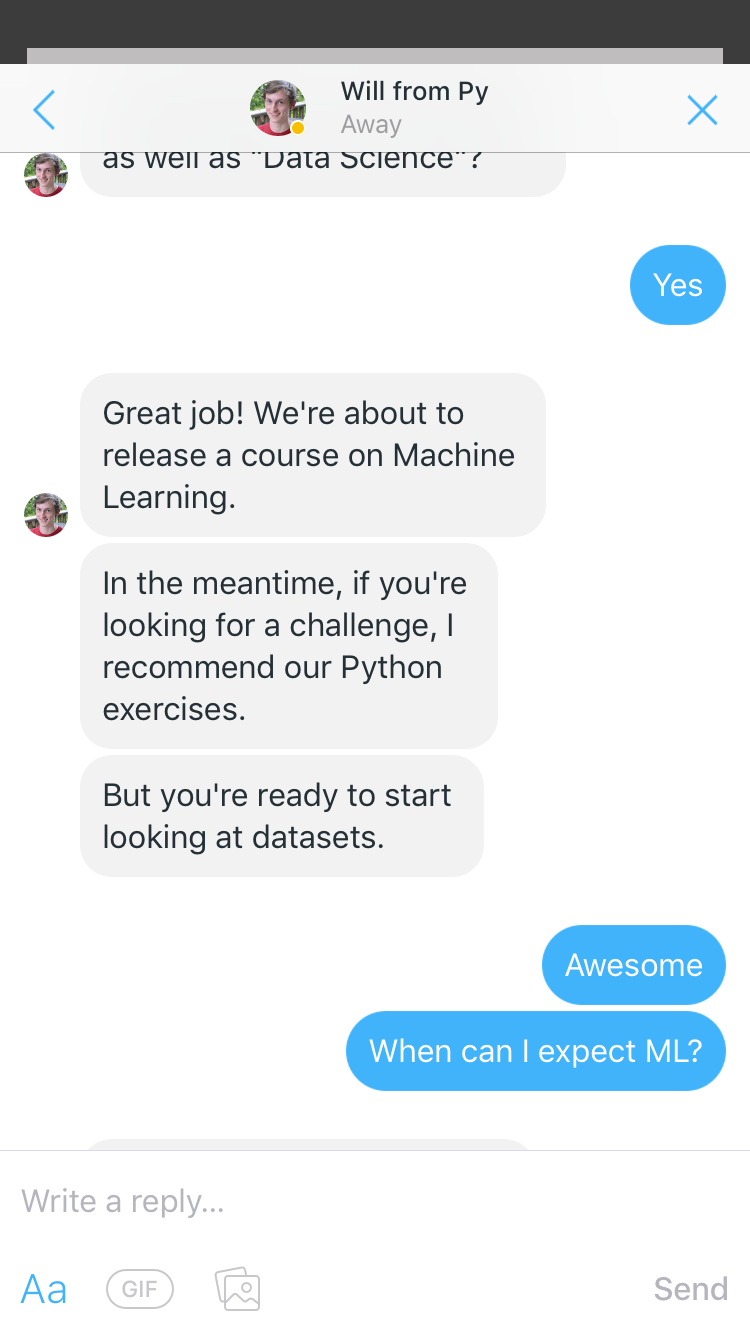Click the yellow away status dot
The height and width of the screenshot is (1334, 750).
(297, 128)
